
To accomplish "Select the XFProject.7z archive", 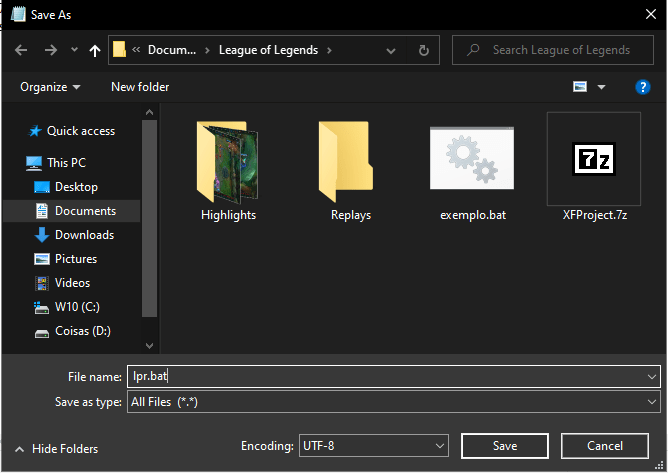I will click(594, 167).
